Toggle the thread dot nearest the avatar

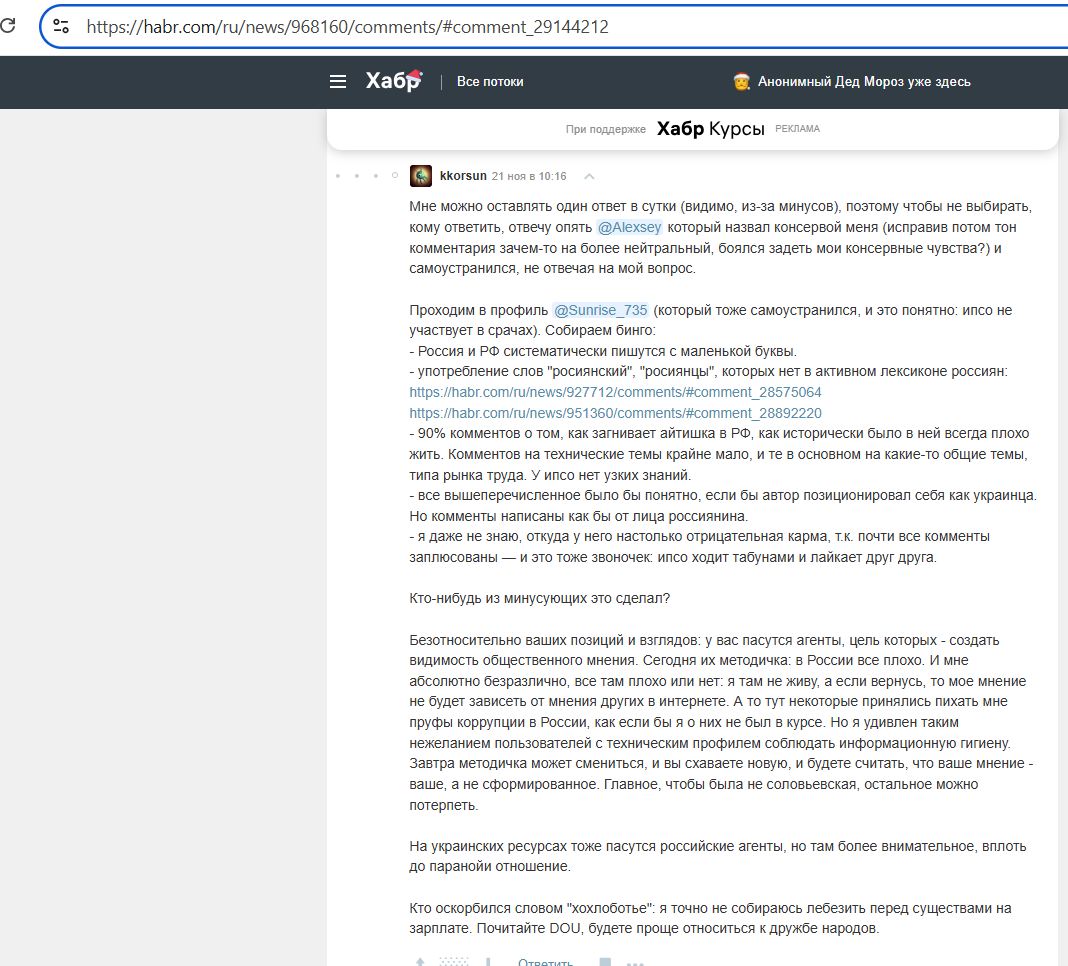point(395,174)
